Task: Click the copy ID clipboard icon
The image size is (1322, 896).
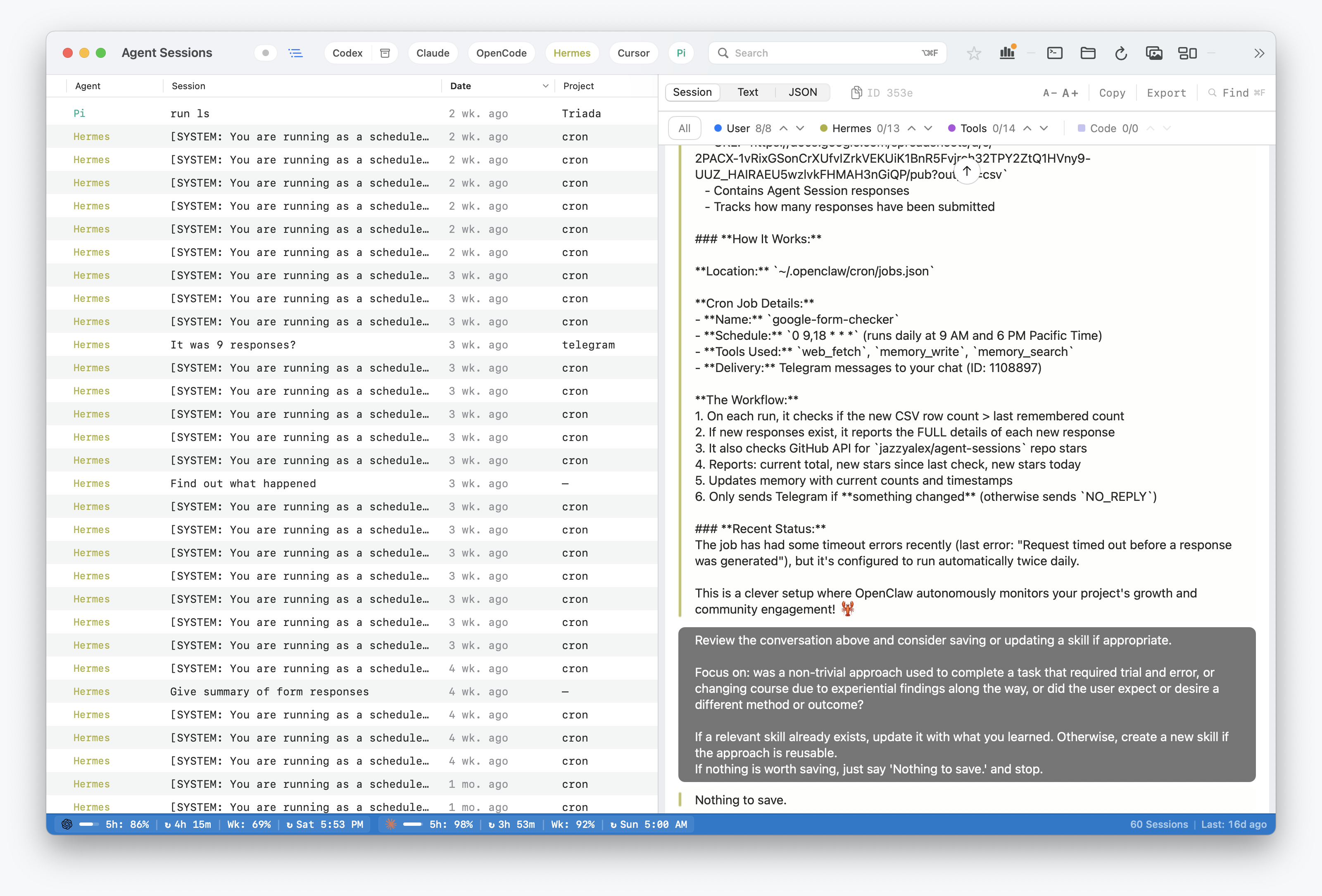Action: point(856,92)
